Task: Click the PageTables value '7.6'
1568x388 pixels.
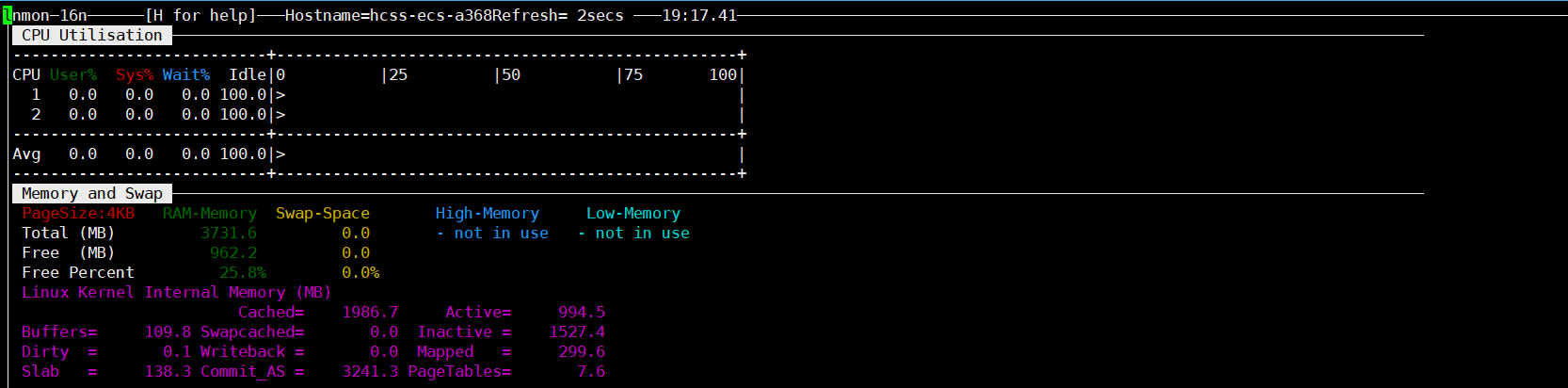Action: 591,372
